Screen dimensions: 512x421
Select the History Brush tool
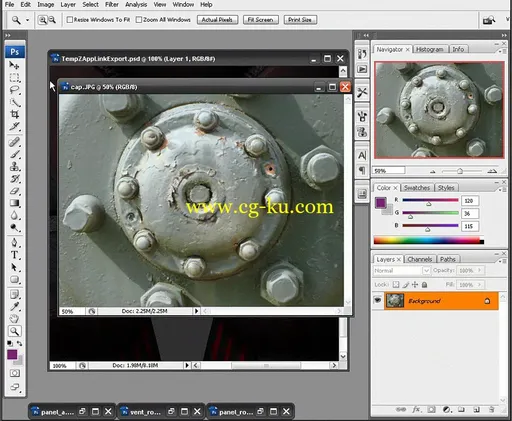[x=14, y=179]
